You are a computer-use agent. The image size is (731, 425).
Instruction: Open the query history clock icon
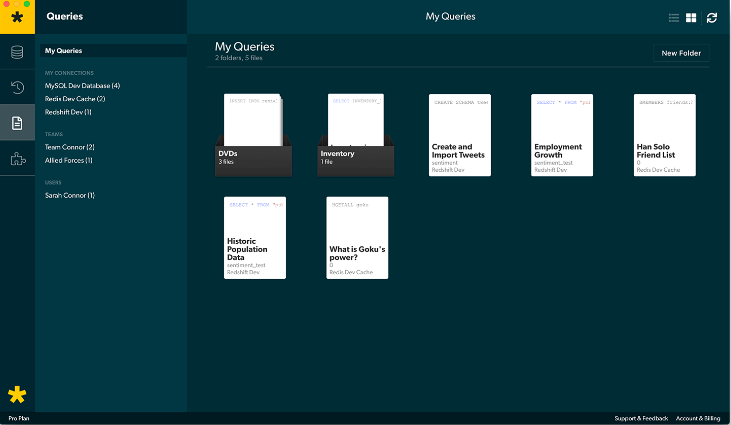[17, 87]
